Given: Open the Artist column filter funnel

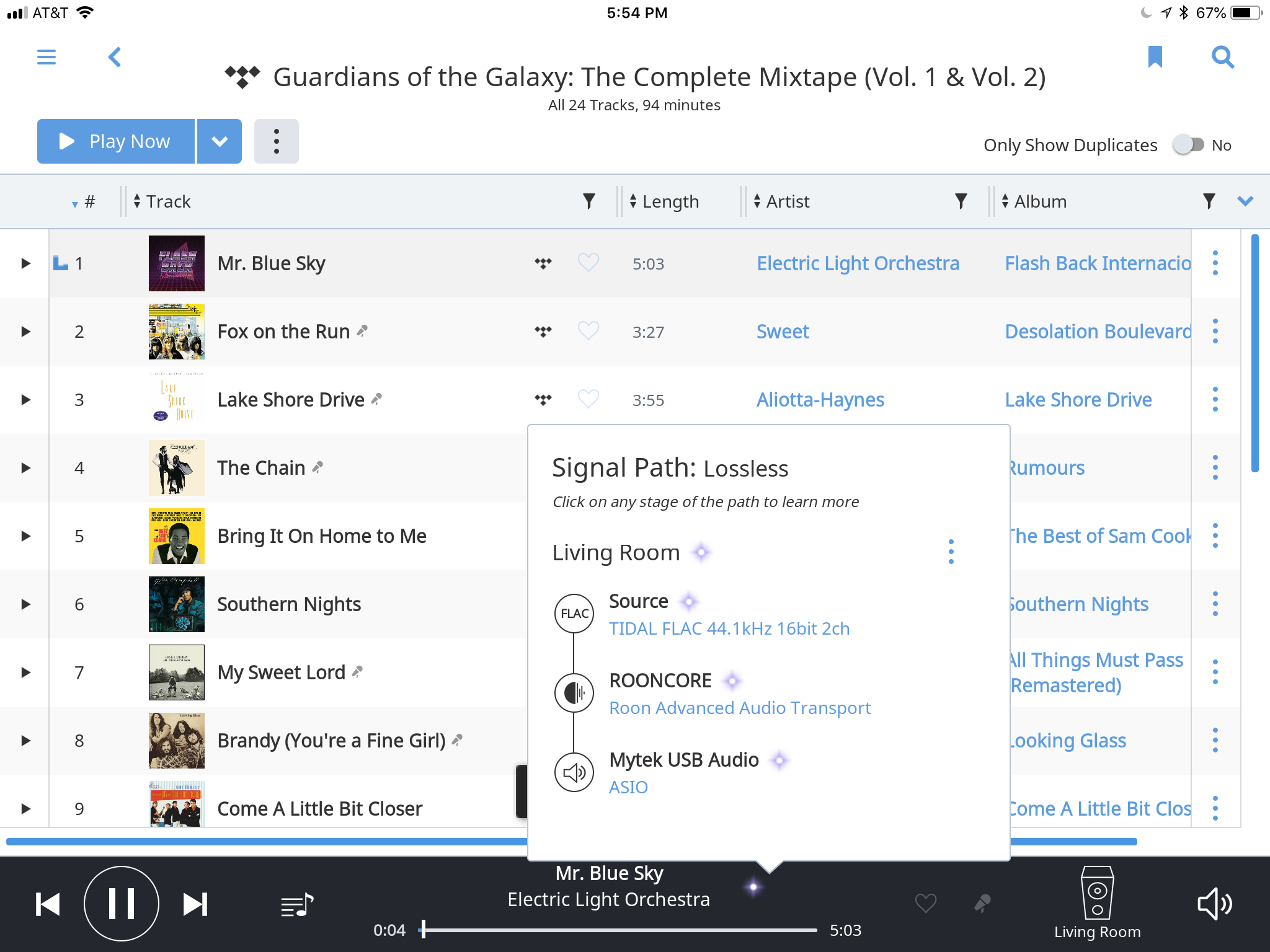Looking at the screenshot, I should coord(961,201).
